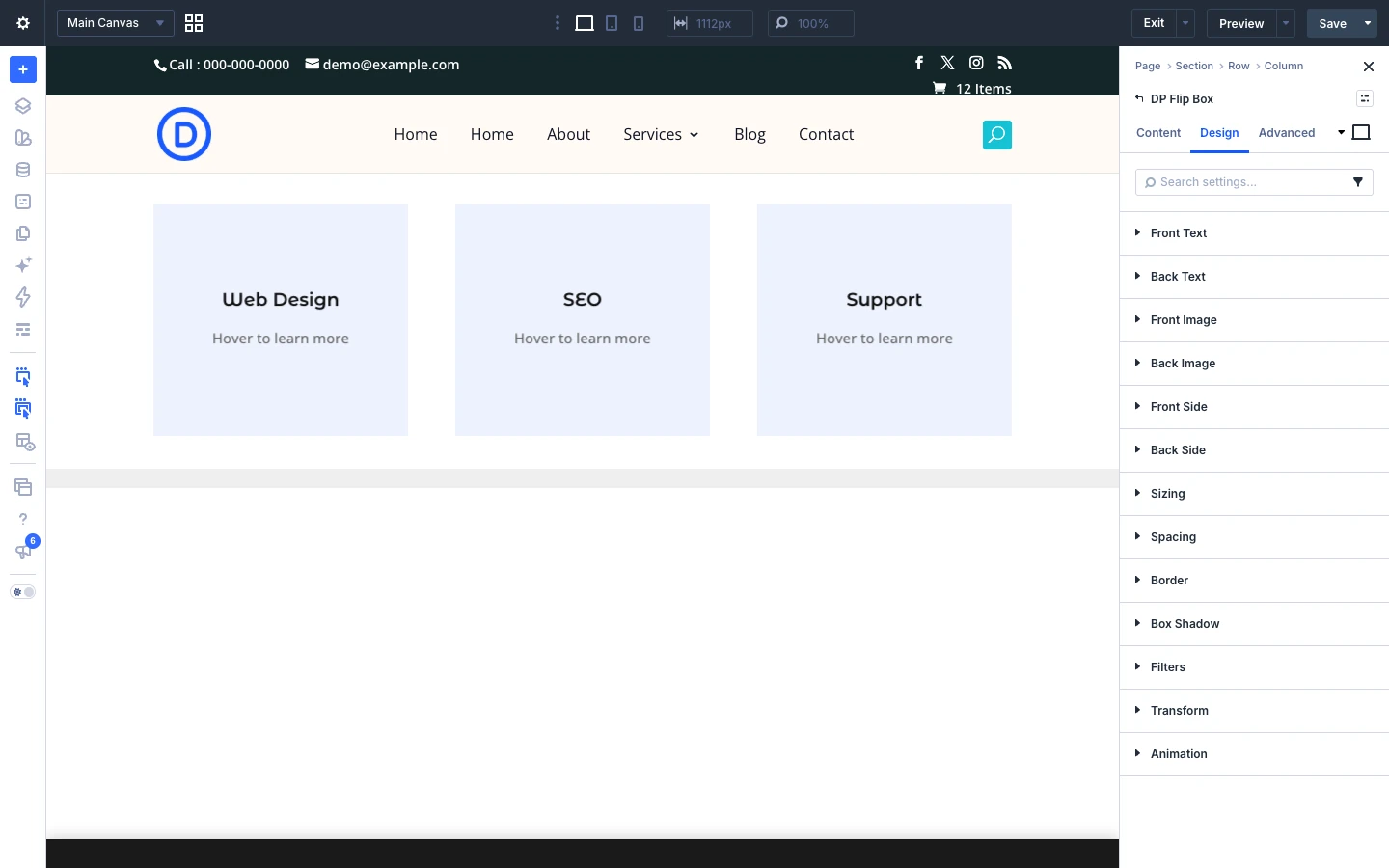The width and height of the screenshot is (1389, 868).
Task: Open the grid view icon beside Main Canvas
Action: [194, 23]
